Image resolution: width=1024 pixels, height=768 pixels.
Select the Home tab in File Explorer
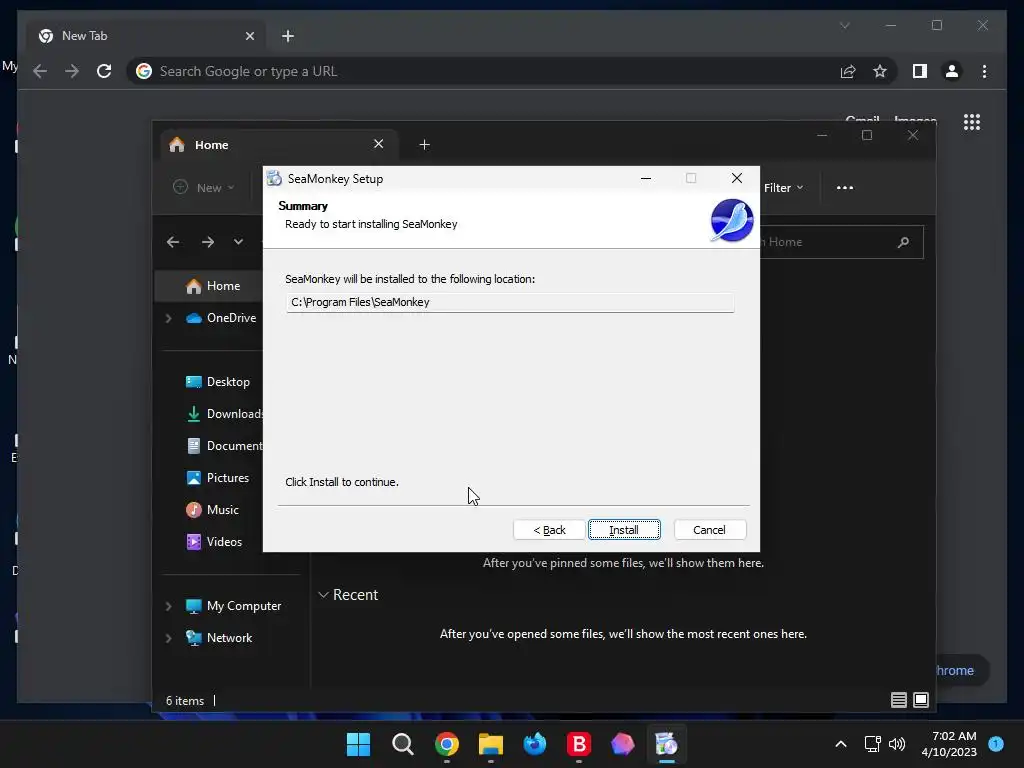tap(278, 144)
